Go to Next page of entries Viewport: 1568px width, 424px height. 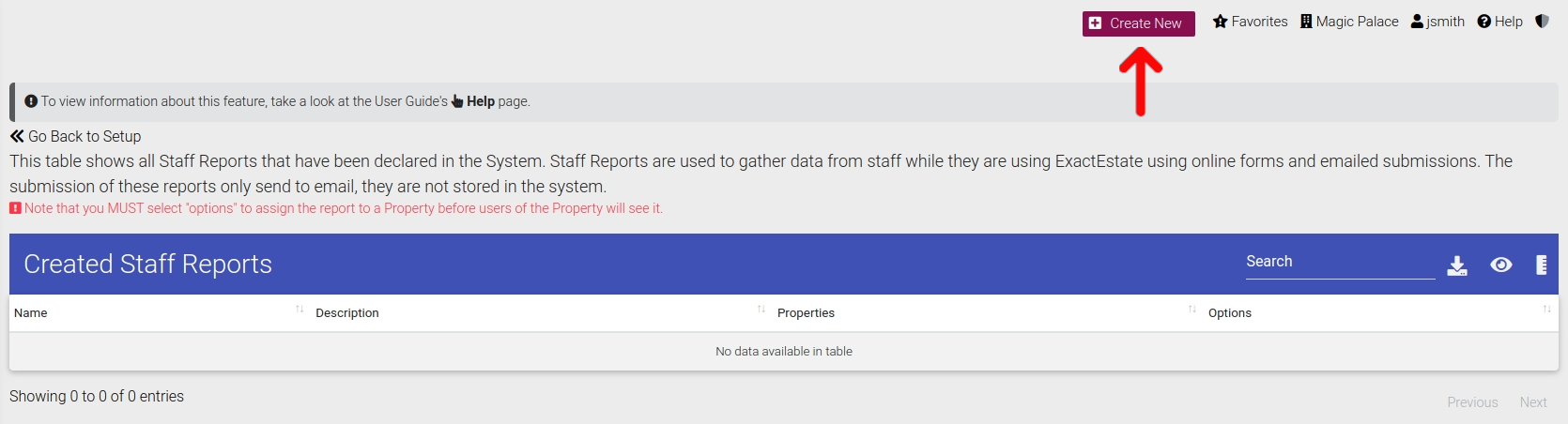click(1533, 402)
